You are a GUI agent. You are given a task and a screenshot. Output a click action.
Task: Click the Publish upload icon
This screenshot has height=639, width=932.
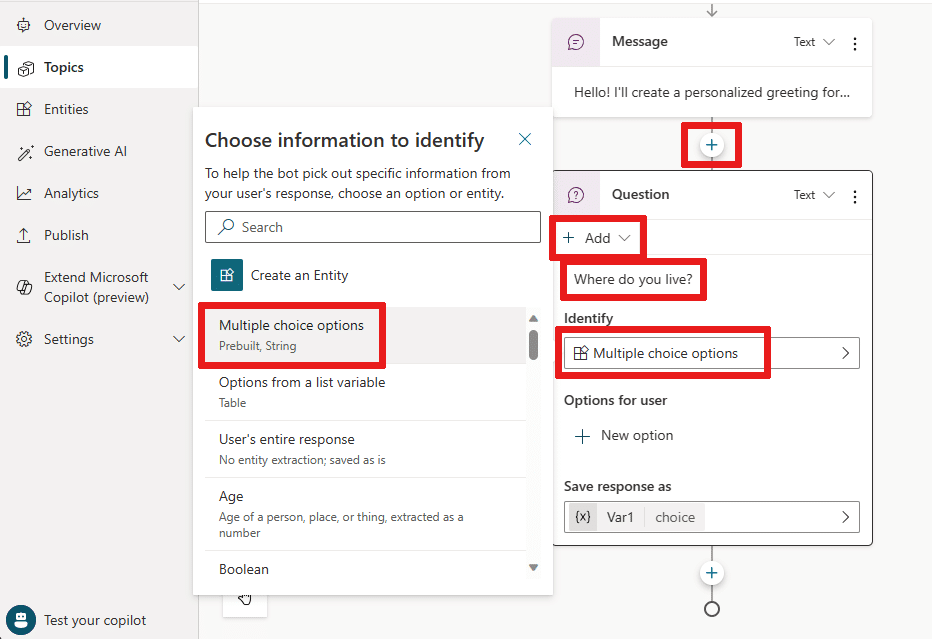point(24,235)
